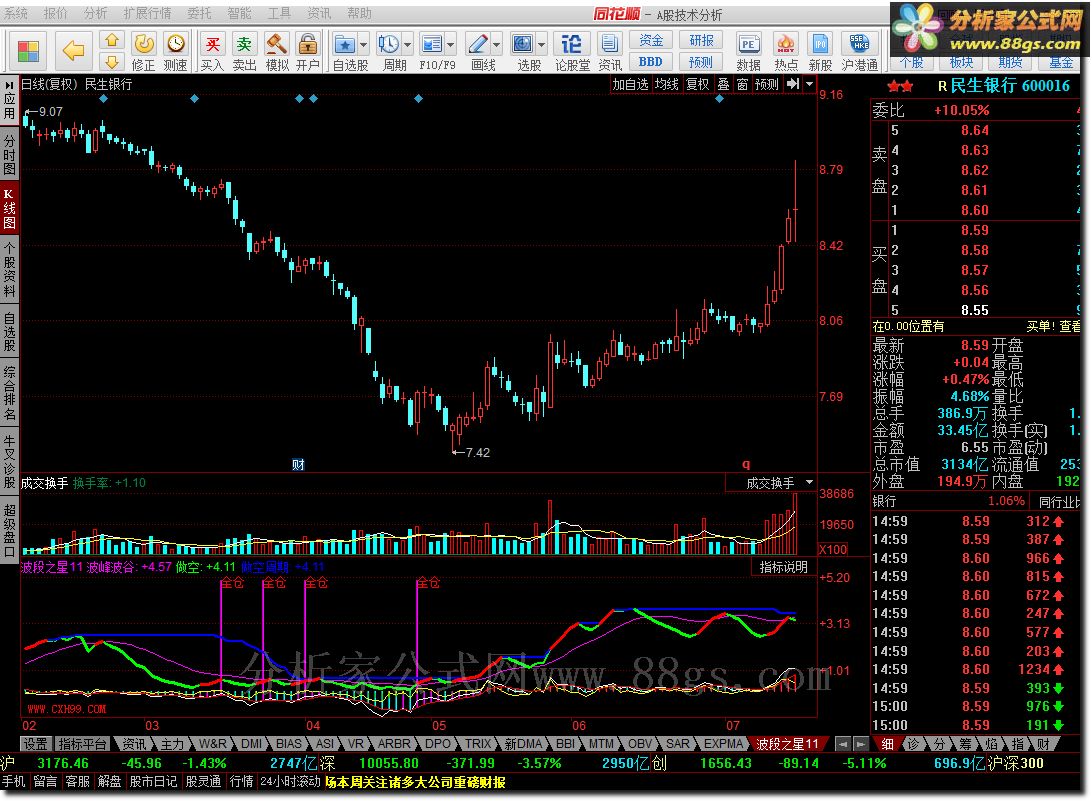Click the 修正 refresh icon
1092x801 pixels.
(x=143, y=43)
